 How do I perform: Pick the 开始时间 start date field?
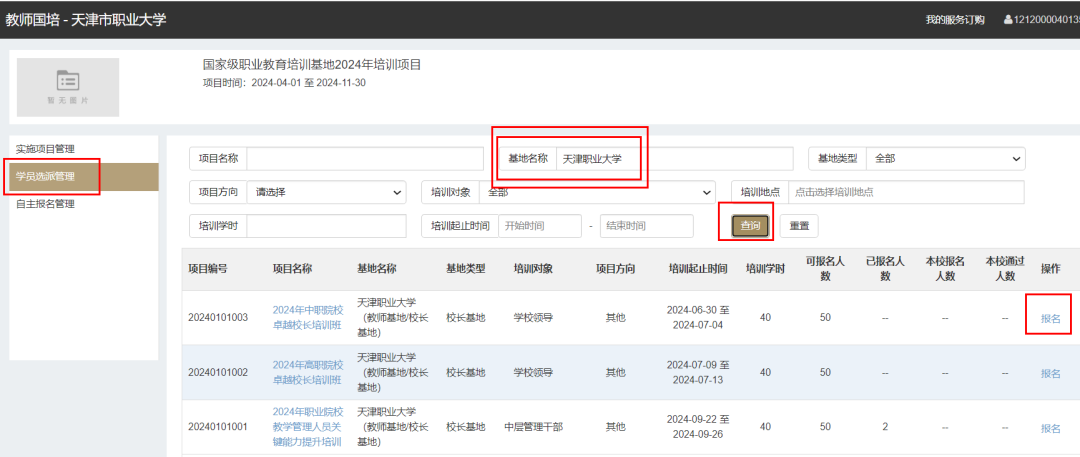tap(540, 226)
